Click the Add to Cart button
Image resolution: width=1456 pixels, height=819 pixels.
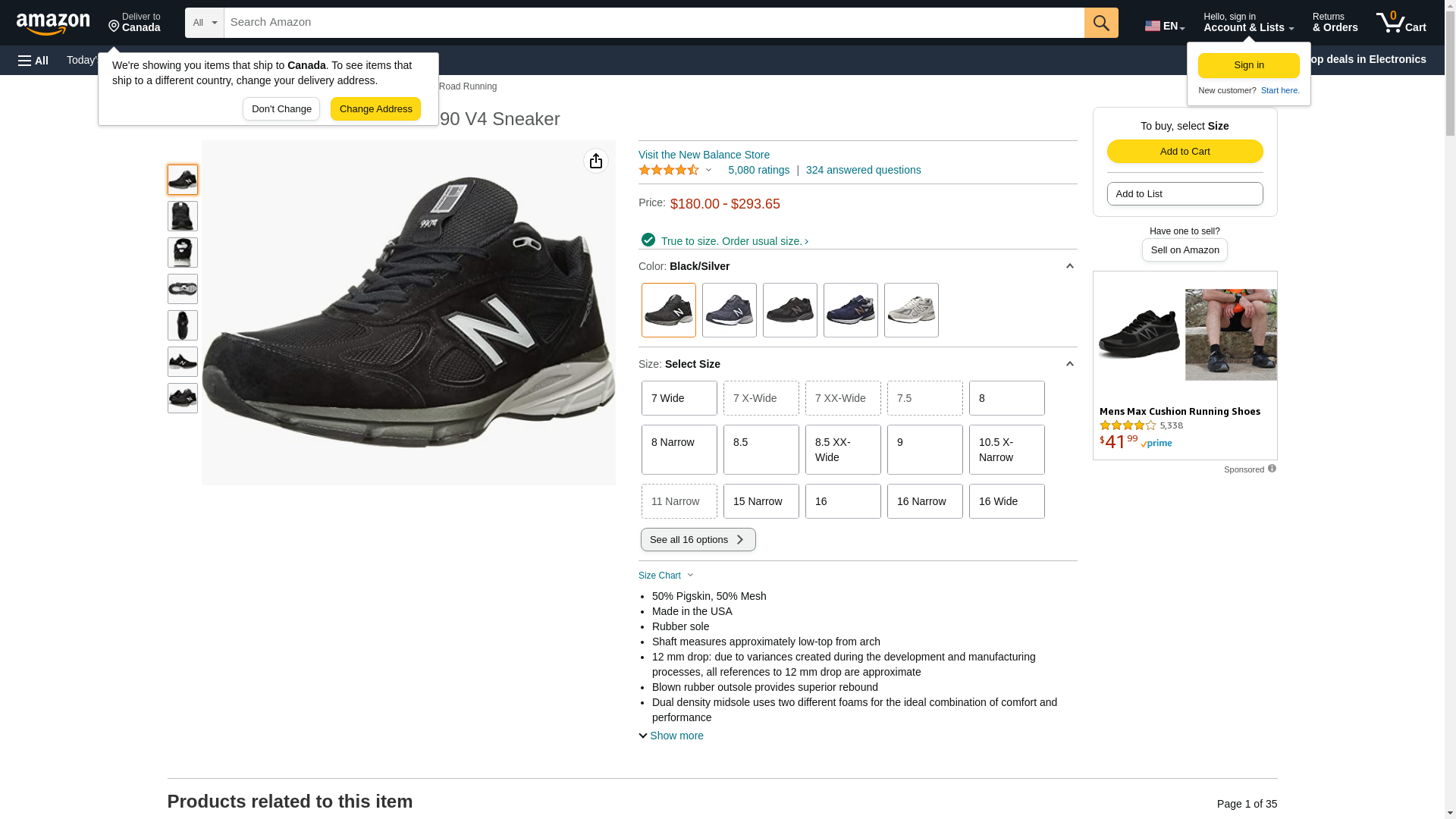[x=1185, y=151]
